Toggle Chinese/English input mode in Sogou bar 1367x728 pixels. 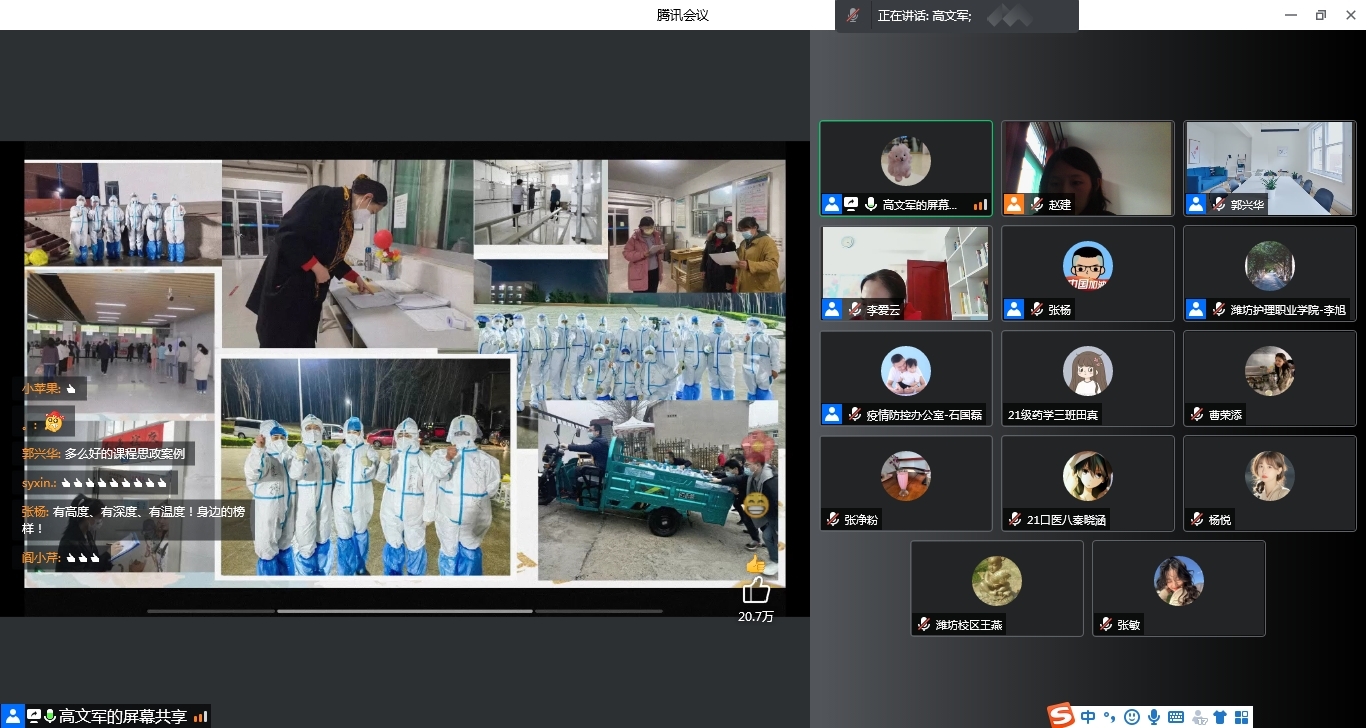pos(1088,716)
